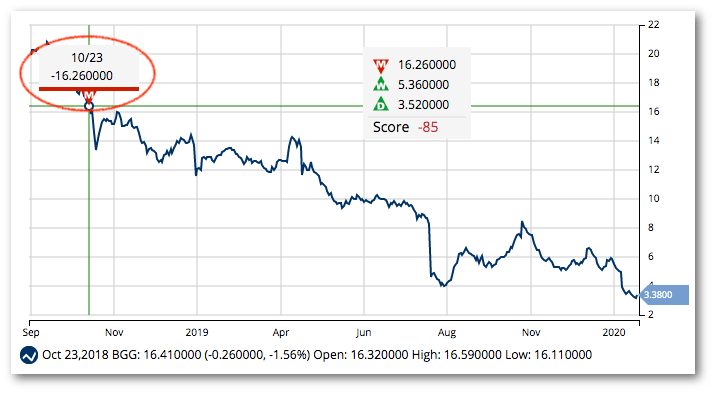Click the 14 price axis label
Image resolution: width=714 pixels, height=393 pixels.
pos(653,141)
